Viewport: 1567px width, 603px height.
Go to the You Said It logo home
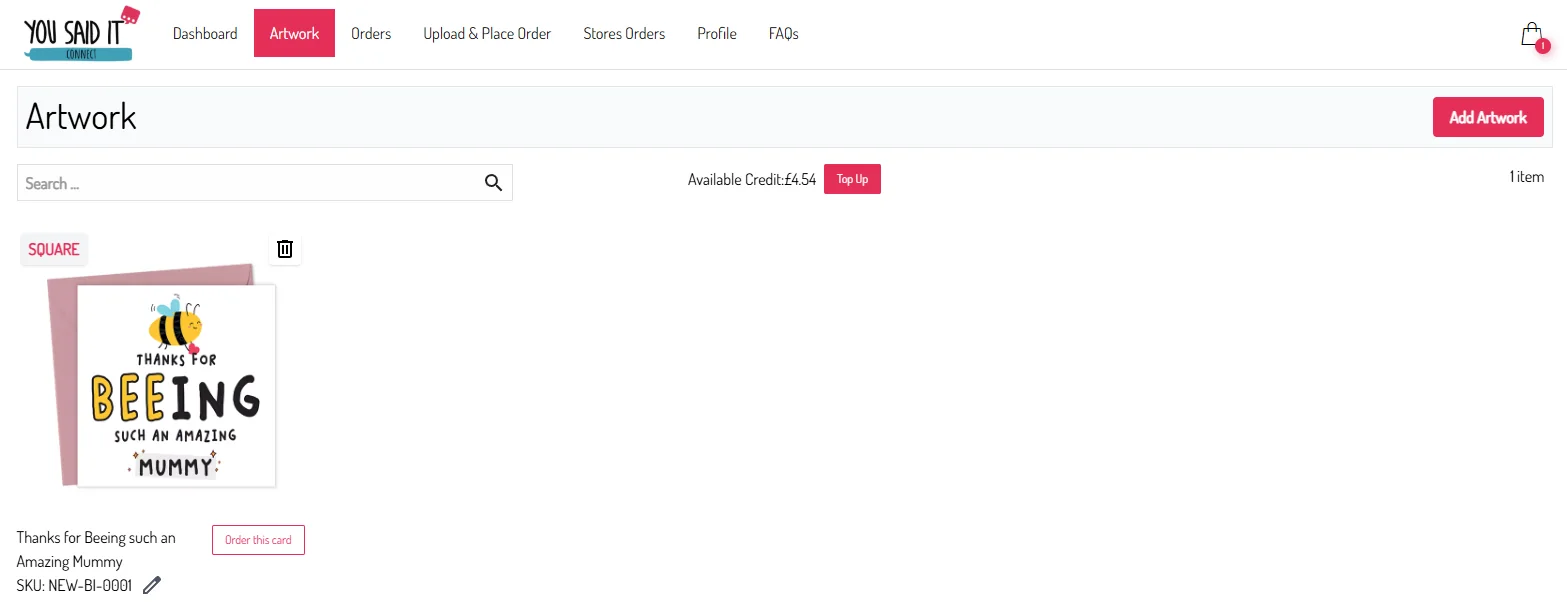[x=82, y=34]
